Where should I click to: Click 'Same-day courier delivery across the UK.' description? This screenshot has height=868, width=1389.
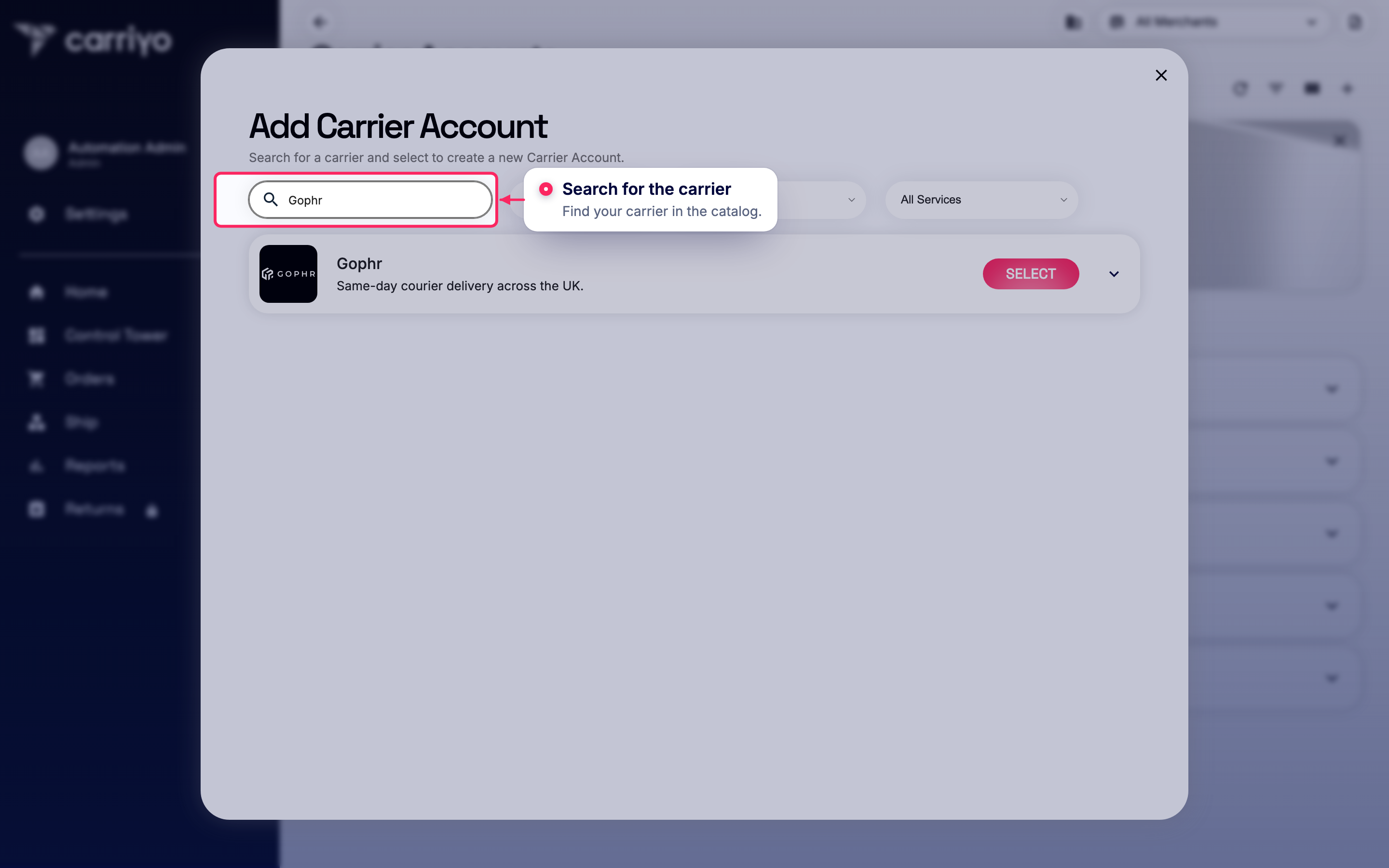point(460,286)
